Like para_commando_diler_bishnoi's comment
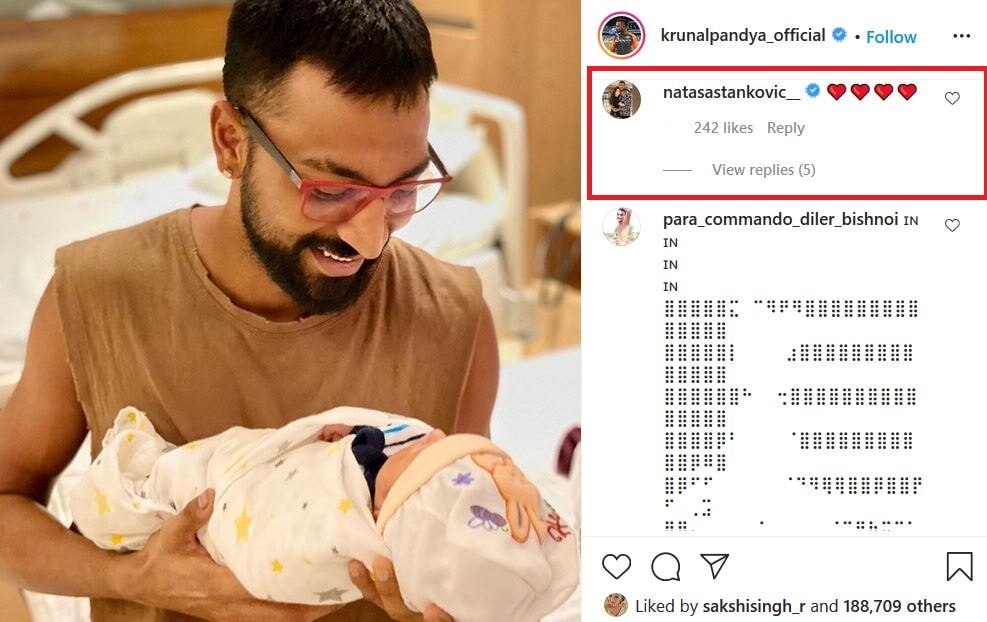This screenshot has width=987, height=622. 952,225
